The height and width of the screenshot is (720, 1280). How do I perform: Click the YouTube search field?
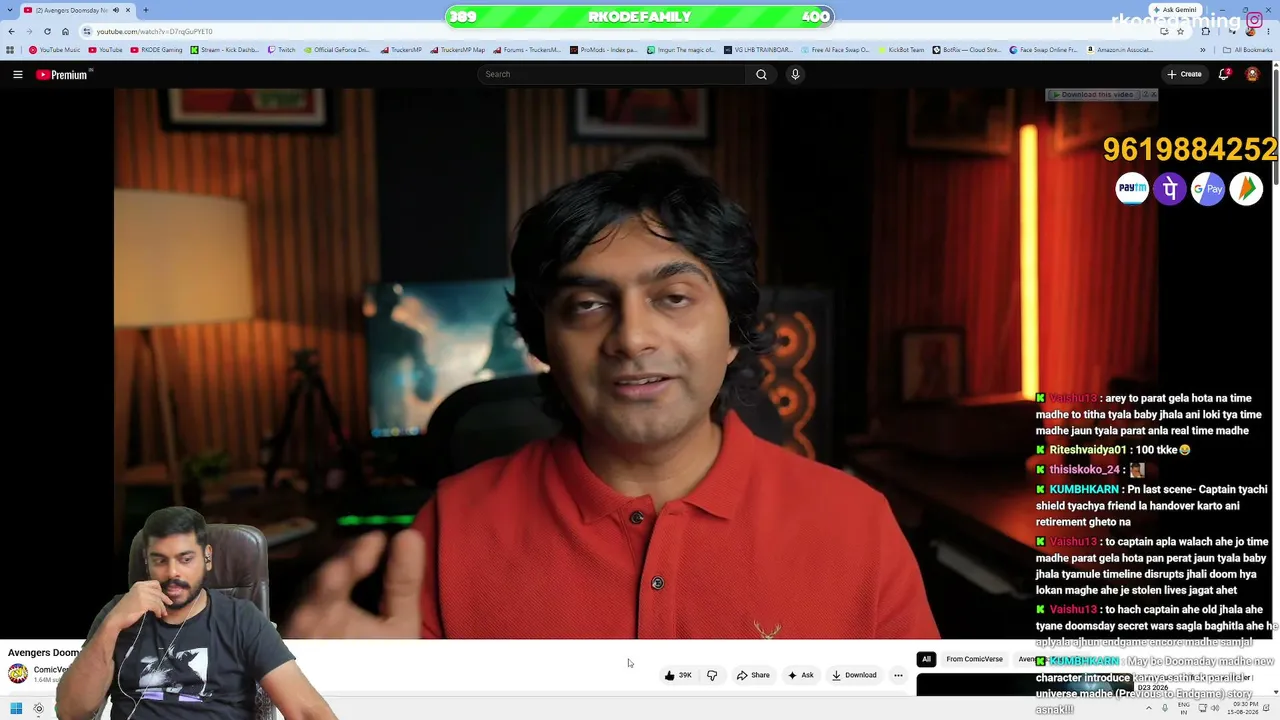pos(612,74)
